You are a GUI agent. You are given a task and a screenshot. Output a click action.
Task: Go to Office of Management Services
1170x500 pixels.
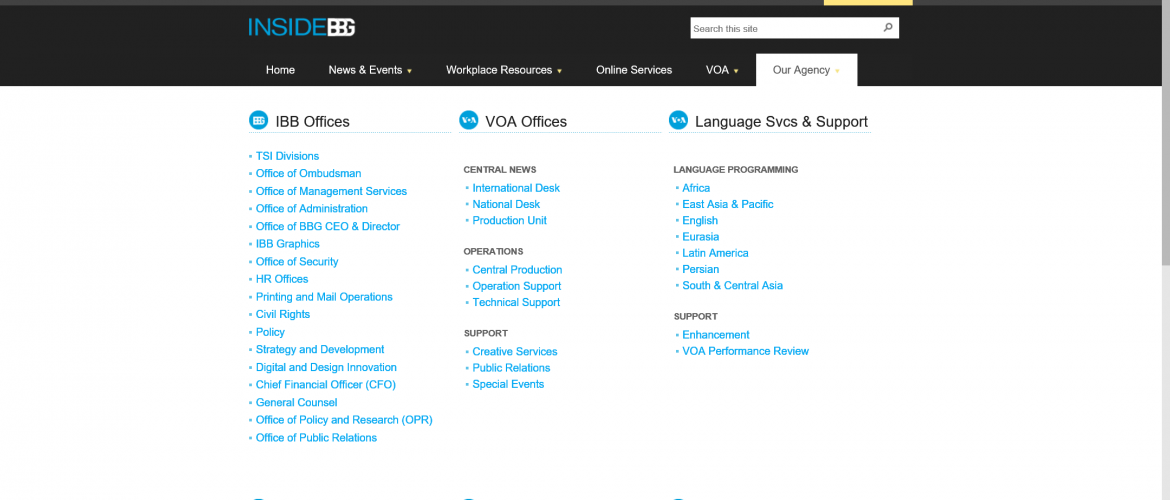(331, 191)
